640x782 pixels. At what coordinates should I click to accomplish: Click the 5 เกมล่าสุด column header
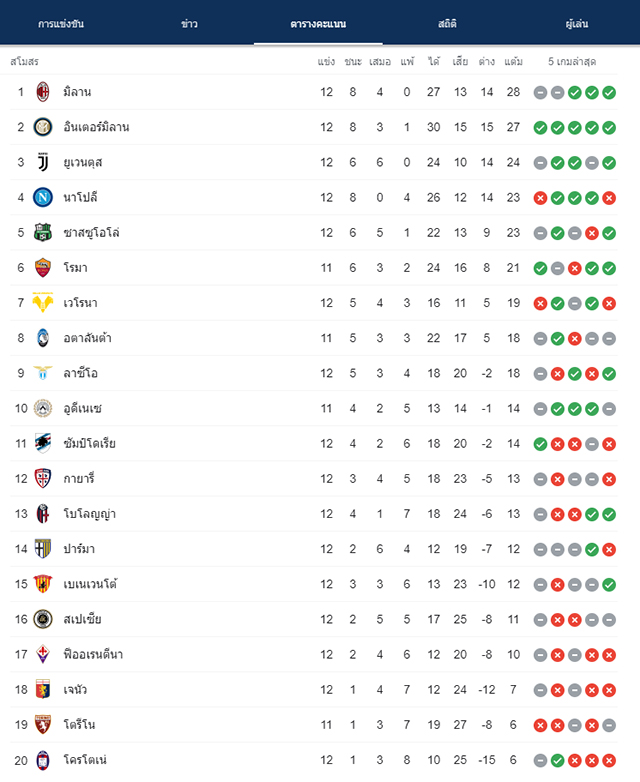tap(572, 61)
